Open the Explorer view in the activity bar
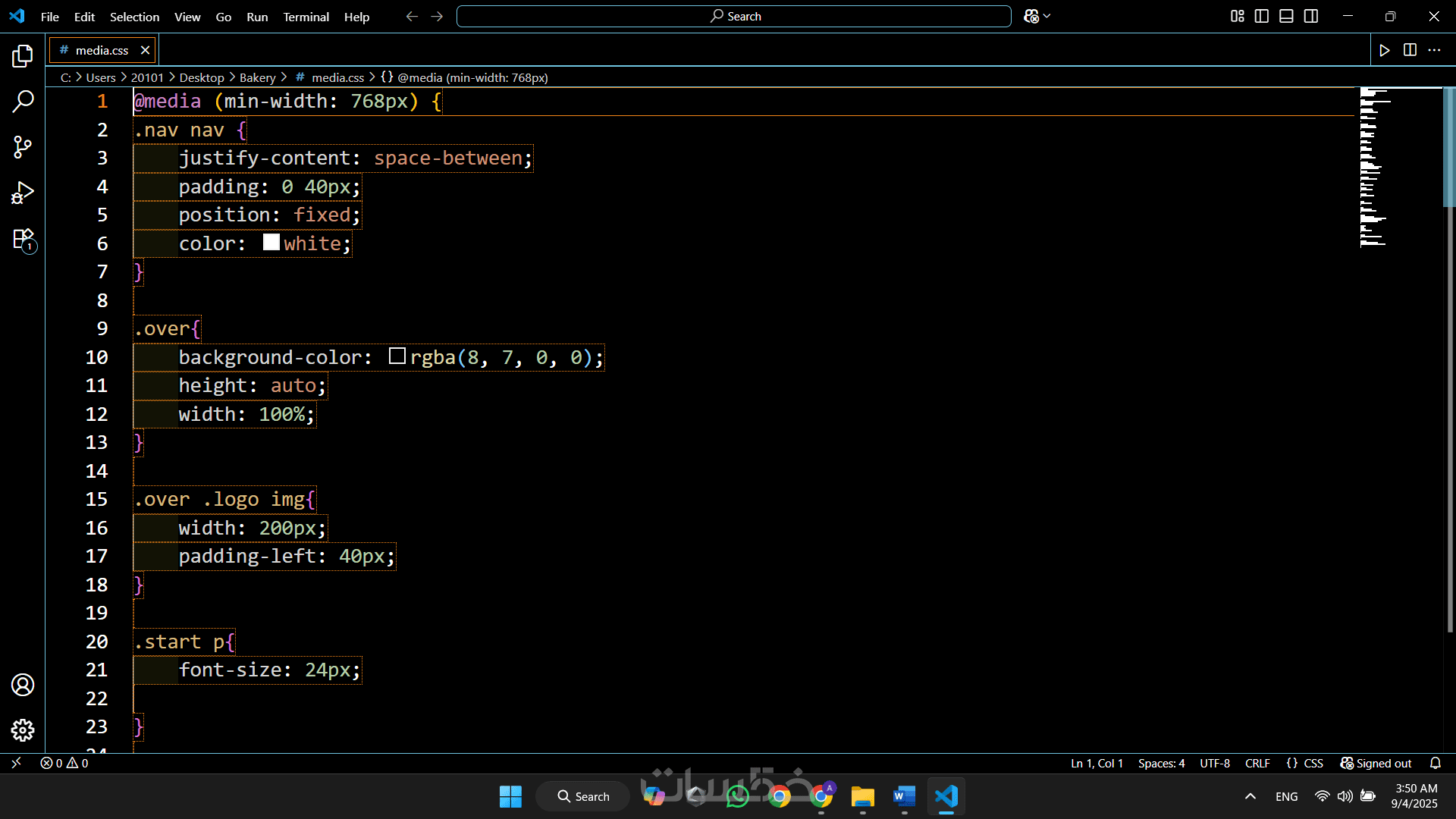 coord(23,55)
